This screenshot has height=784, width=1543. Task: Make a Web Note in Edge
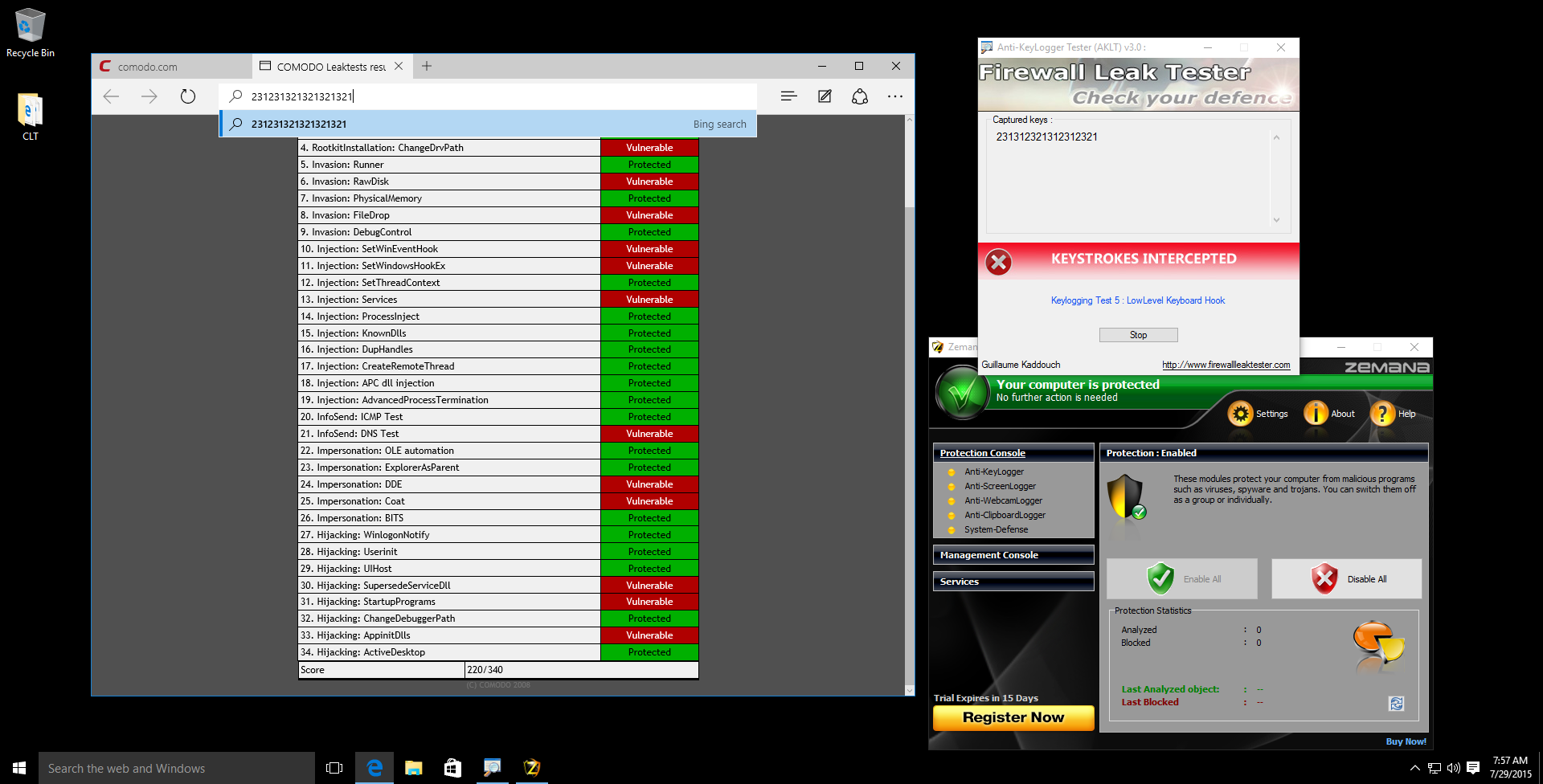click(x=825, y=96)
